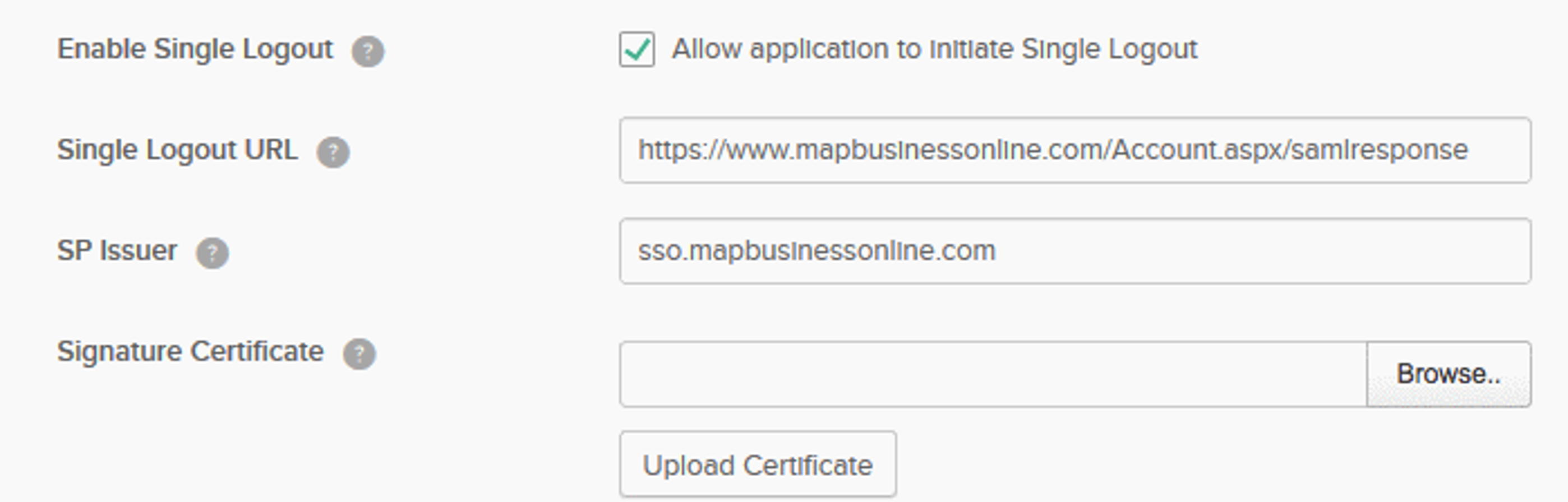Screen dimensions: 1568x502
Task: Open Signature Certificate help question mark
Action: click(x=359, y=354)
